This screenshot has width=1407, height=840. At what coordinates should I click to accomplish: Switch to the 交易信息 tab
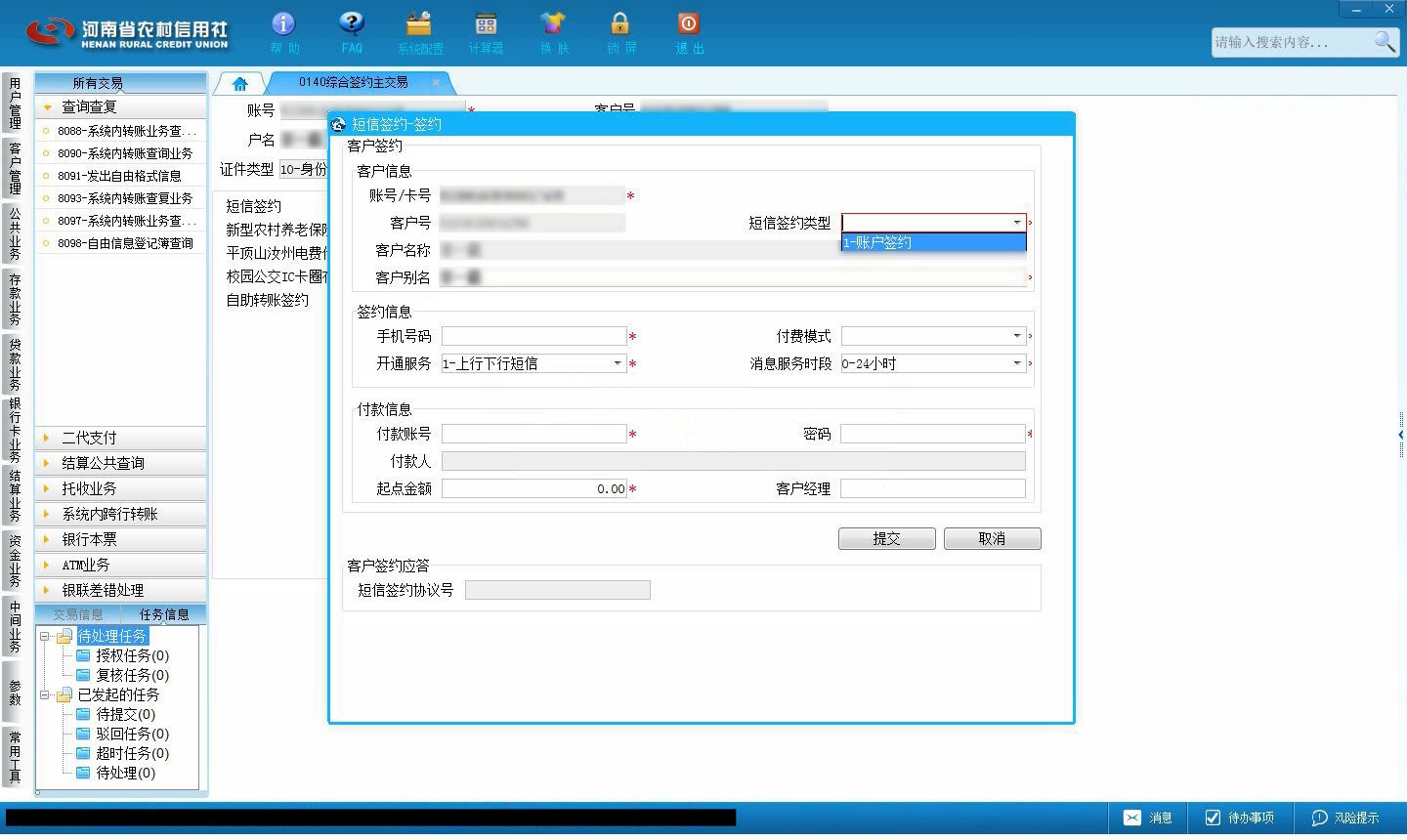(78, 614)
